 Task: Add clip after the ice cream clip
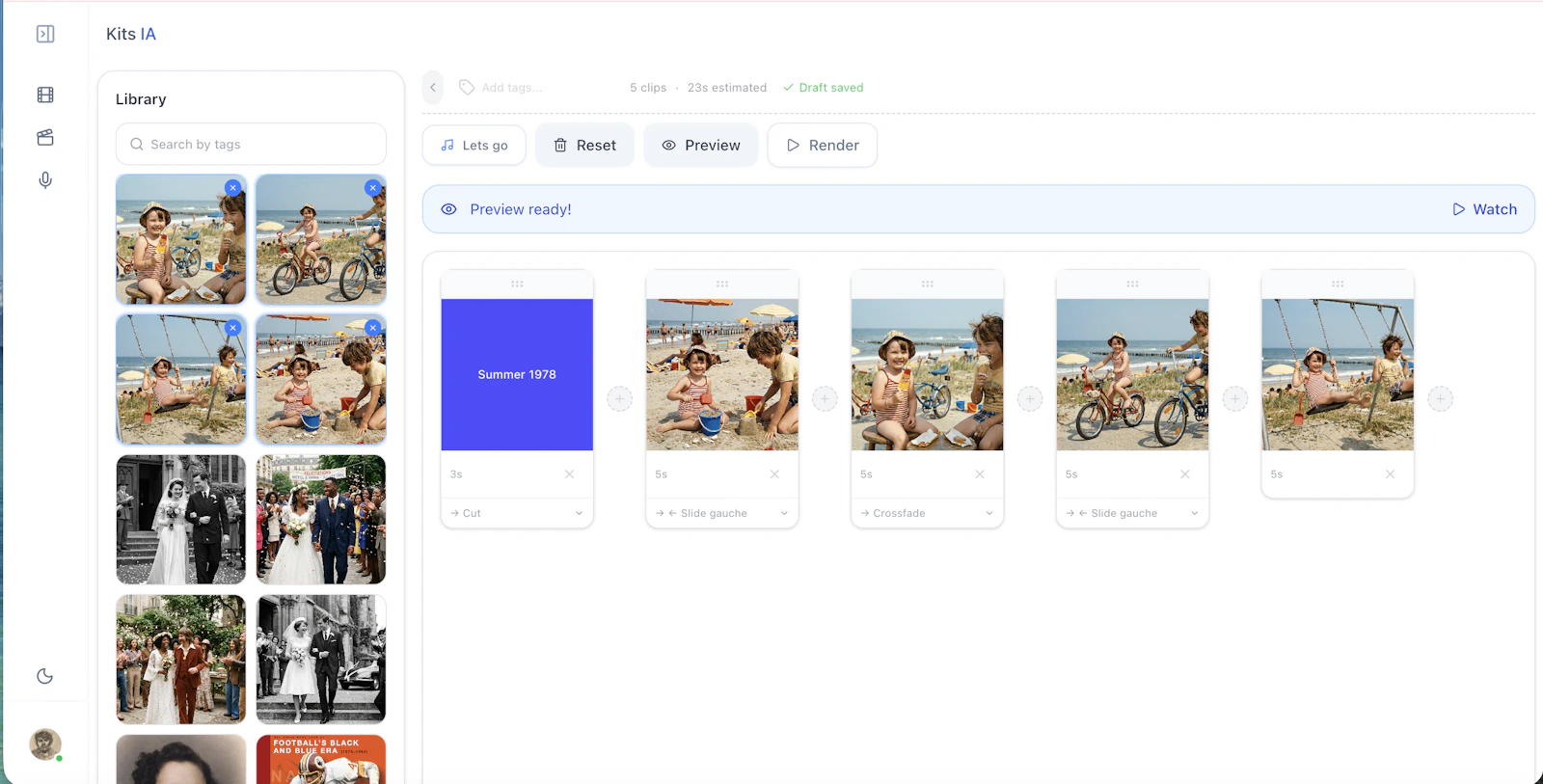(1030, 398)
